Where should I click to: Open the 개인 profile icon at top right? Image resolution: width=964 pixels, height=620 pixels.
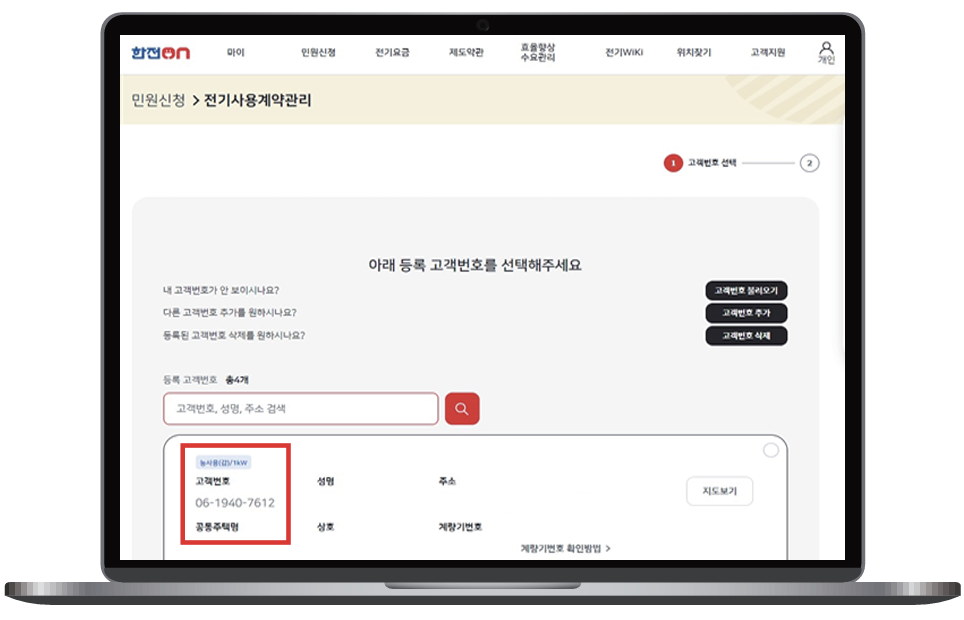click(825, 50)
